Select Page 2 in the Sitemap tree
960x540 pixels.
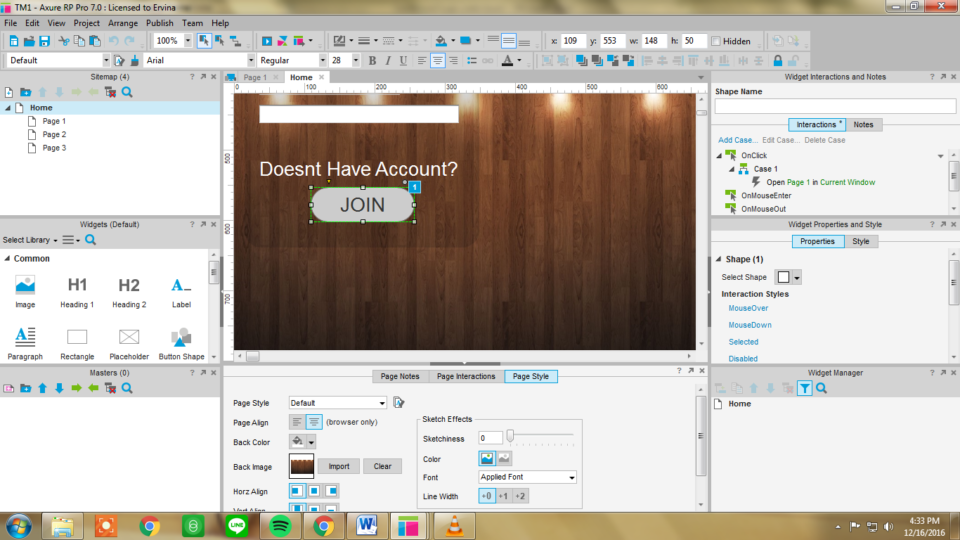(x=54, y=134)
